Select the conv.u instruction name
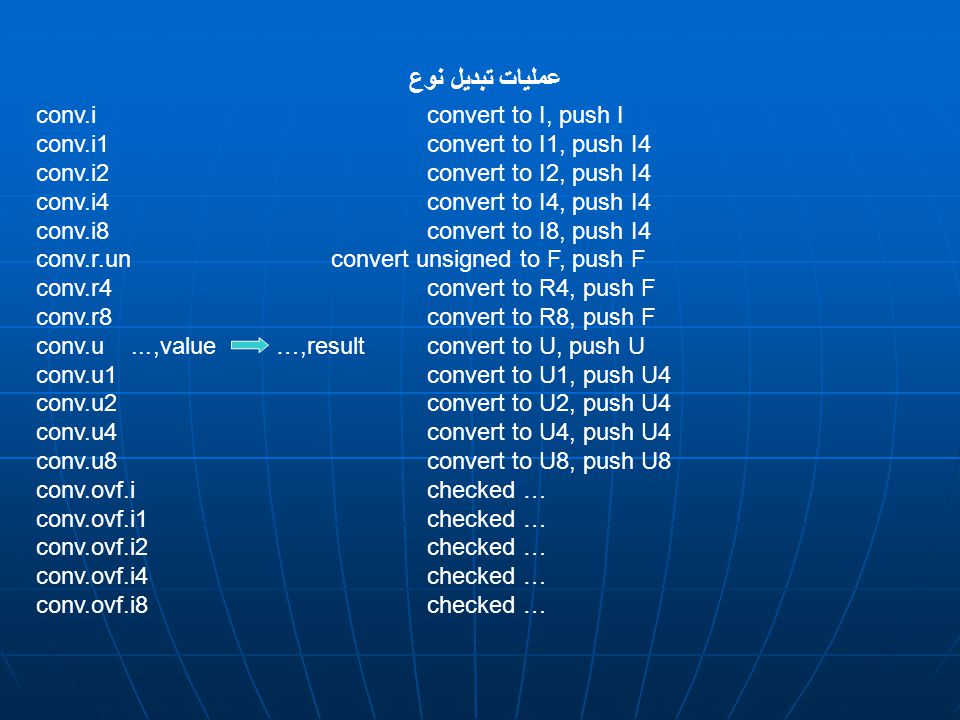The image size is (960, 720). [70, 346]
